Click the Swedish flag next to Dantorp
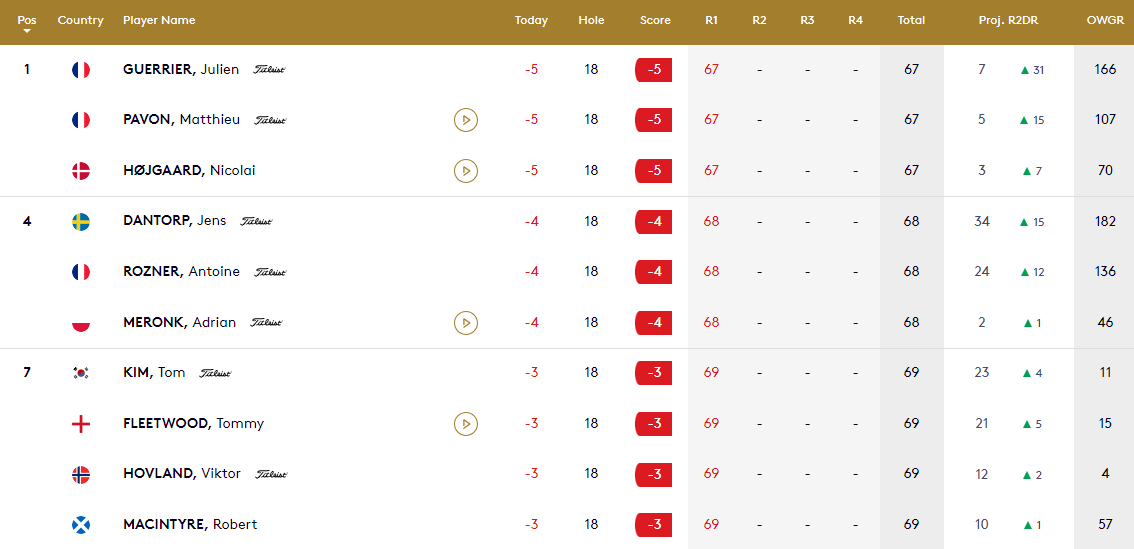 [x=81, y=221]
